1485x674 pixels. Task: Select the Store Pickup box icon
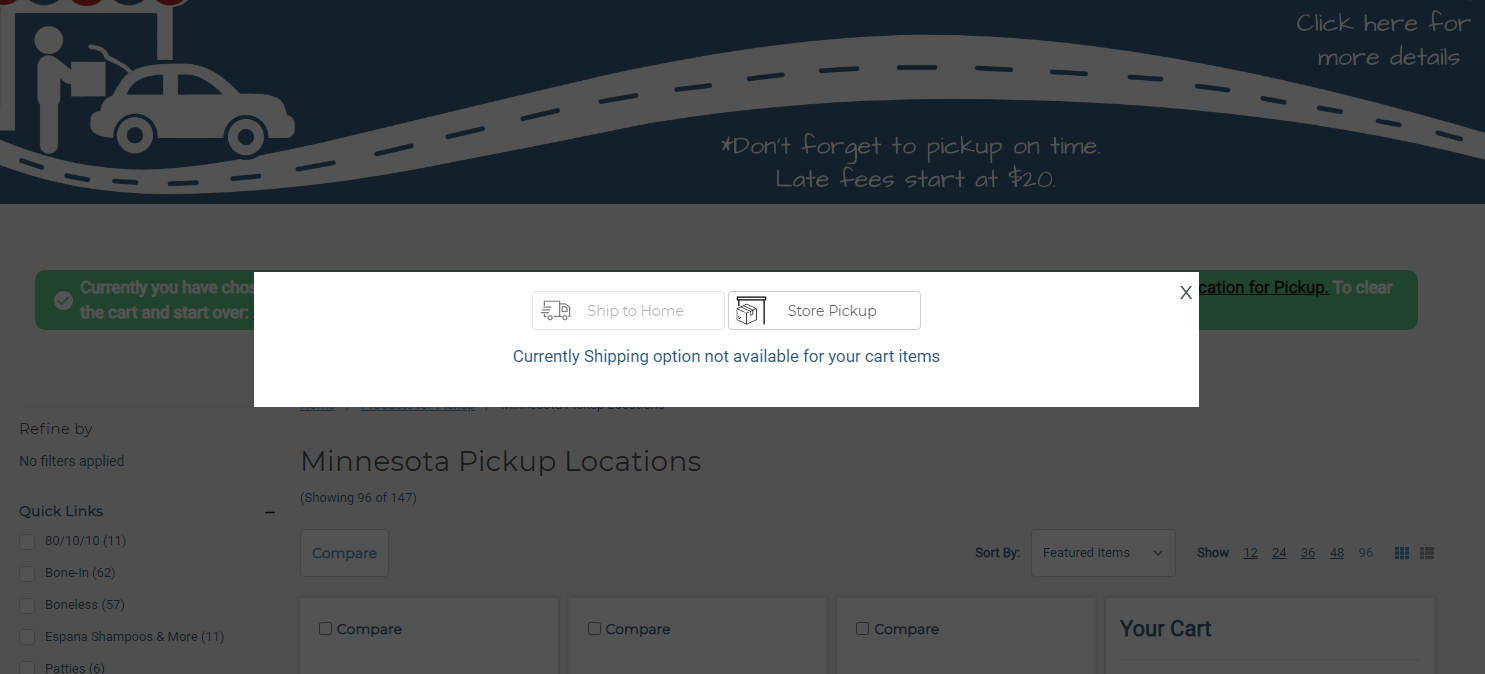tap(750, 311)
